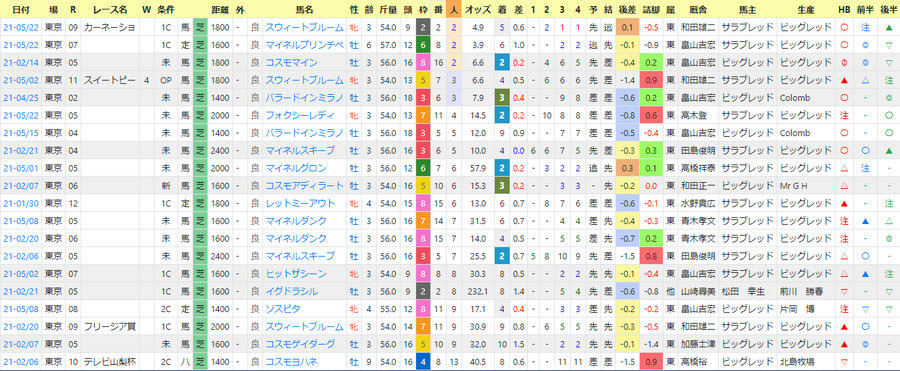Open バラードインミラノ in the 21-04/25 row
900x371 pixels.
click(x=305, y=98)
